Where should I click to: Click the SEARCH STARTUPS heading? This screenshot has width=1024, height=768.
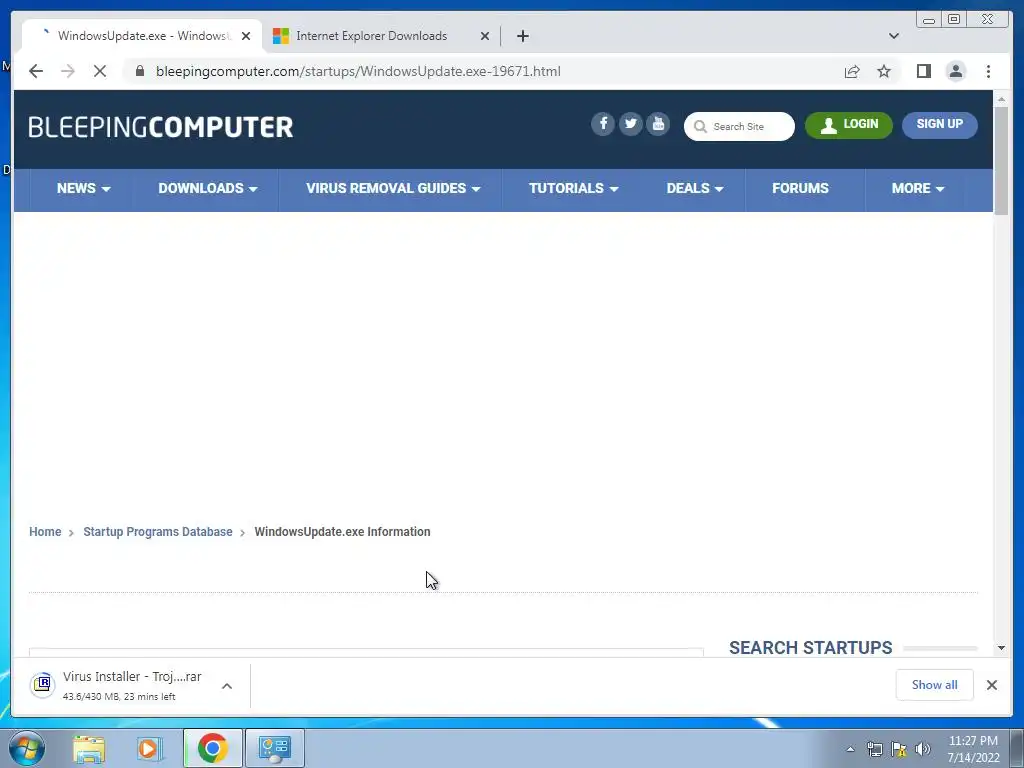[x=810, y=648]
